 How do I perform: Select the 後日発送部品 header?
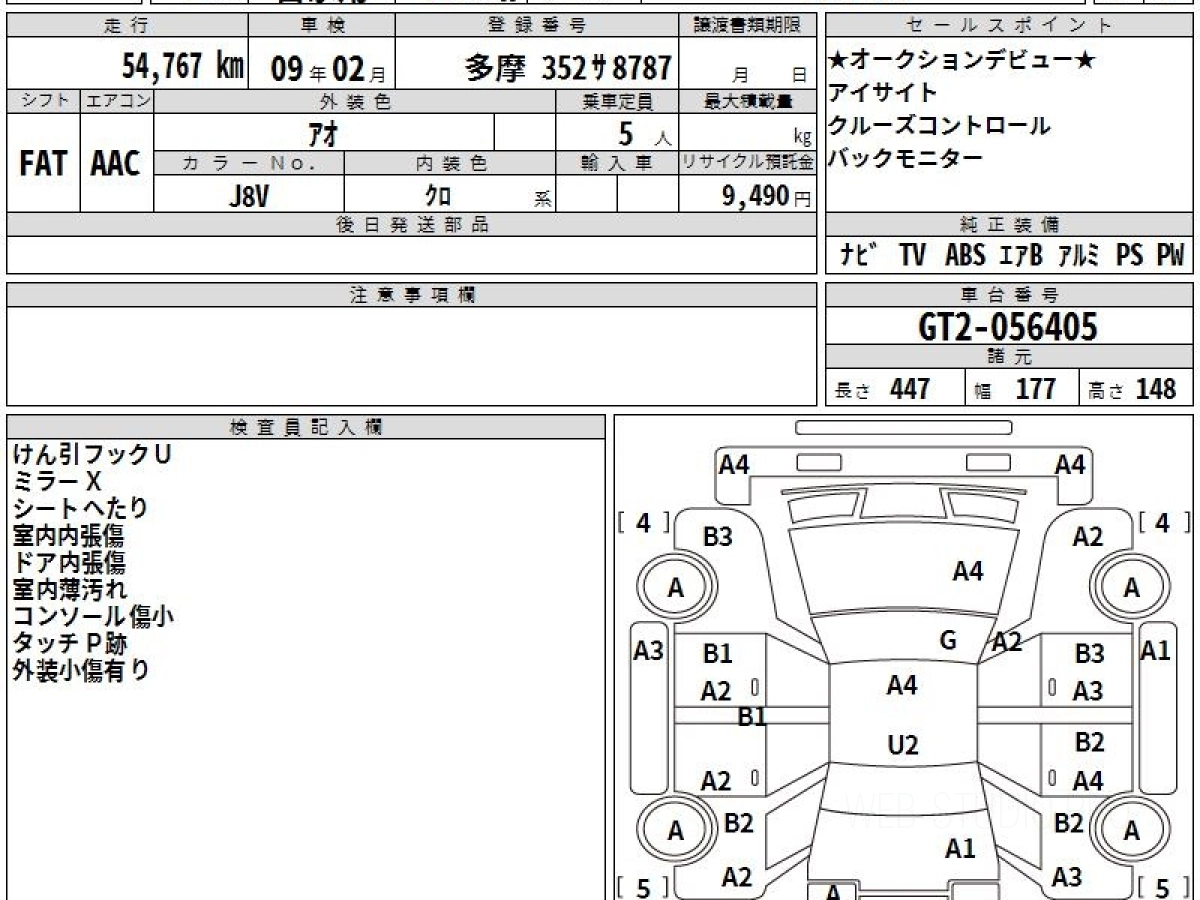pyautogui.click(x=412, y=225)
